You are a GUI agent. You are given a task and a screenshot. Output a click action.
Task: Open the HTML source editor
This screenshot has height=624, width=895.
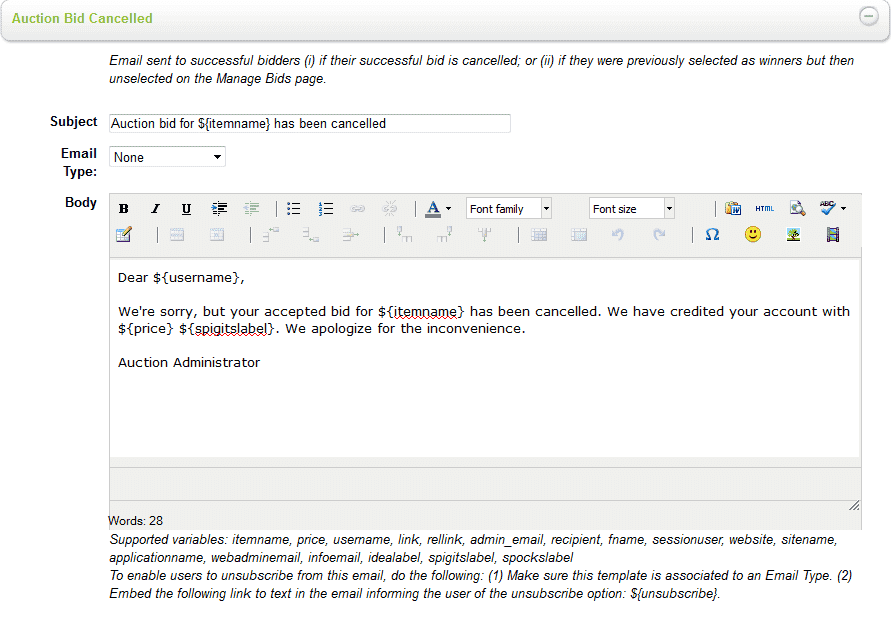(x=764, y=208)
